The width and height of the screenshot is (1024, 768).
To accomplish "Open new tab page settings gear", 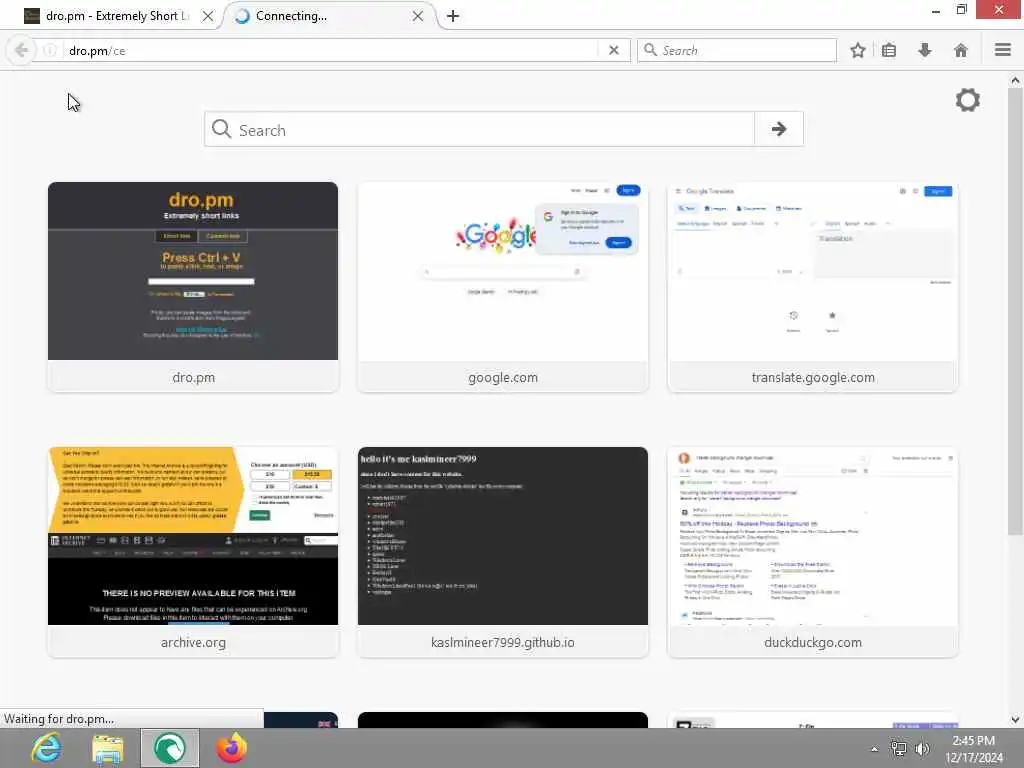I will click(x=967, y=100).
